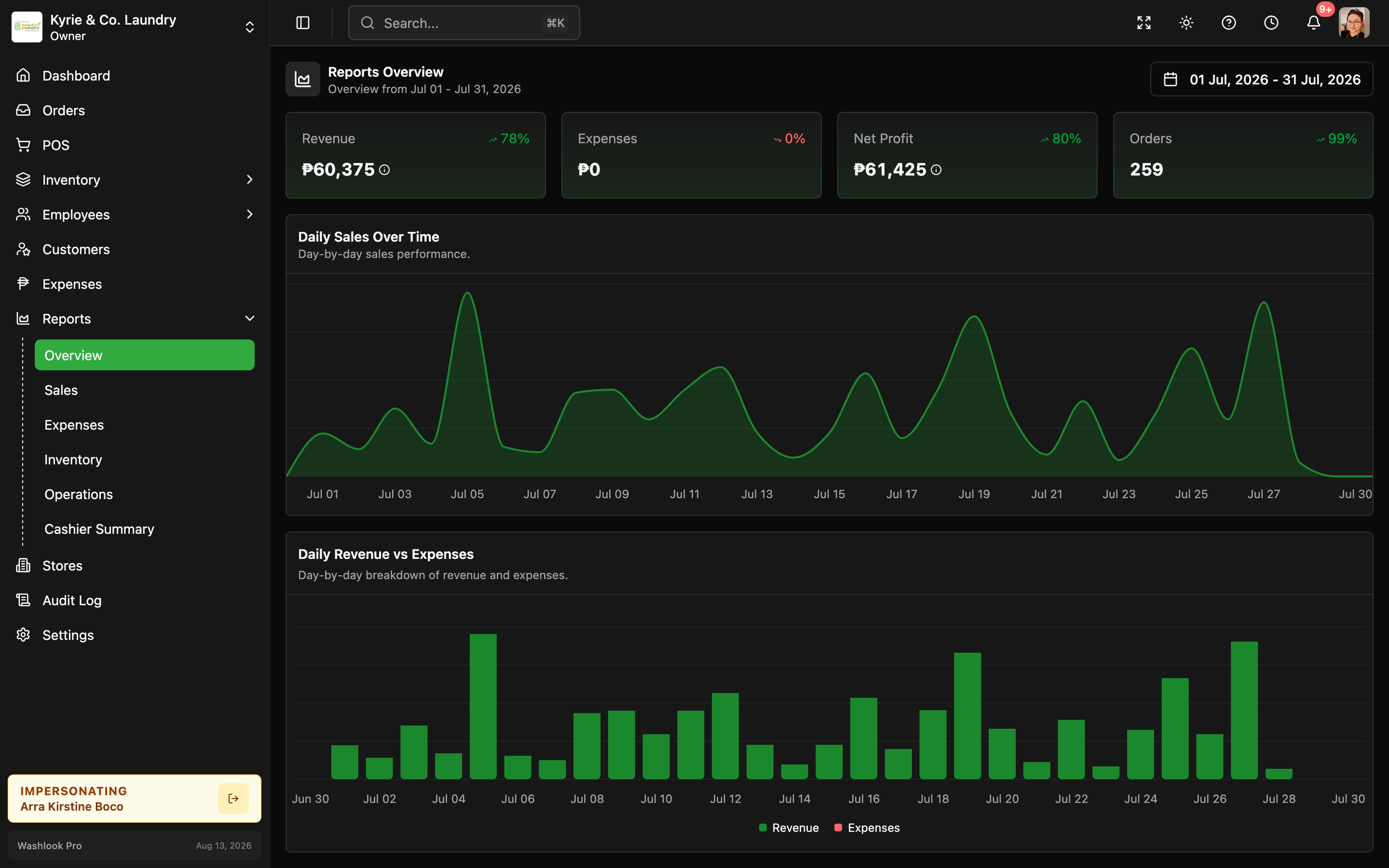The width and height of the screenshot is (1389, 868).
Task: Toggle the Expenses legend swatch in chart
Action: (838, 827)
